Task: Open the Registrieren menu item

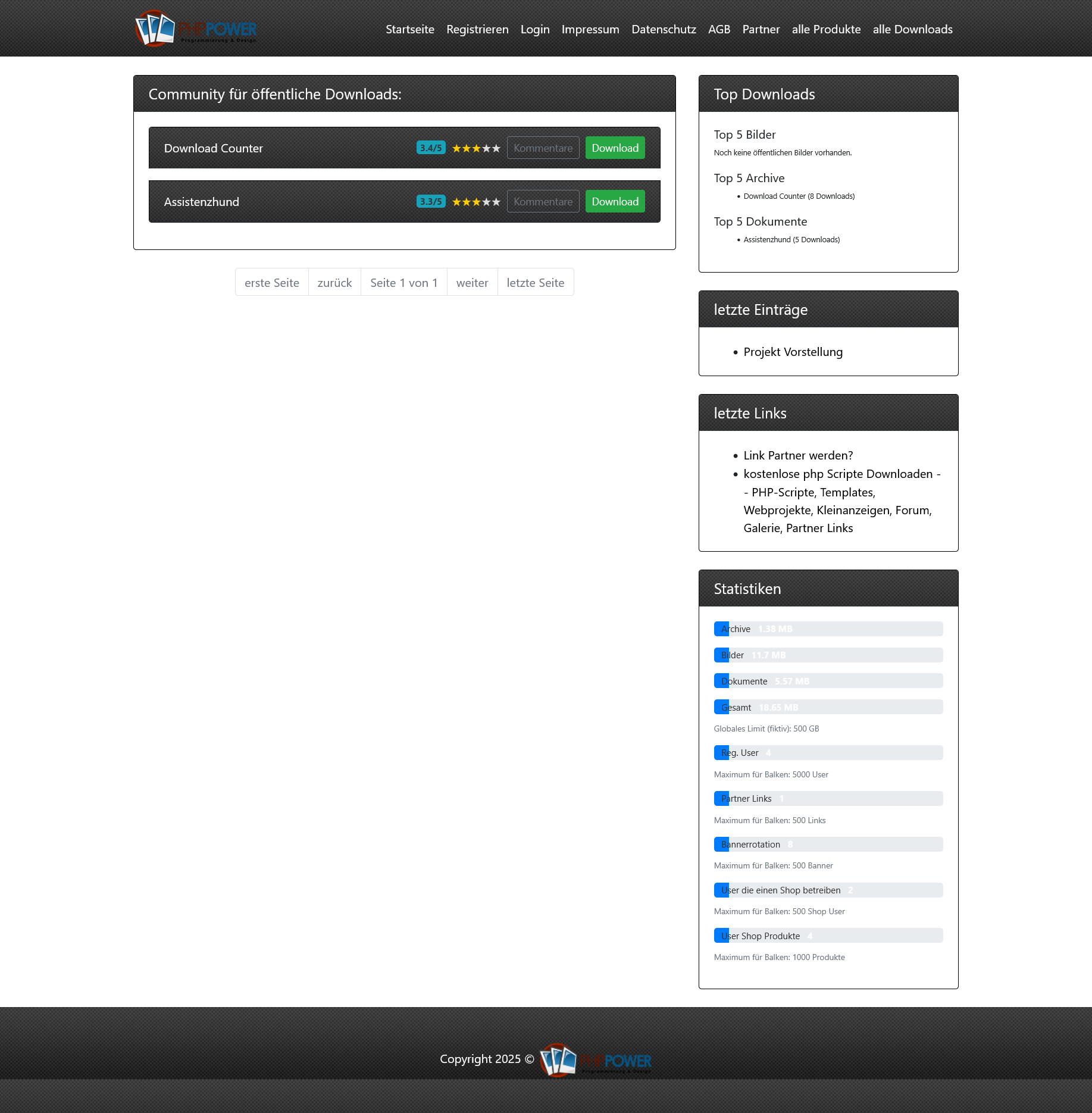Action: pos(477,29)
